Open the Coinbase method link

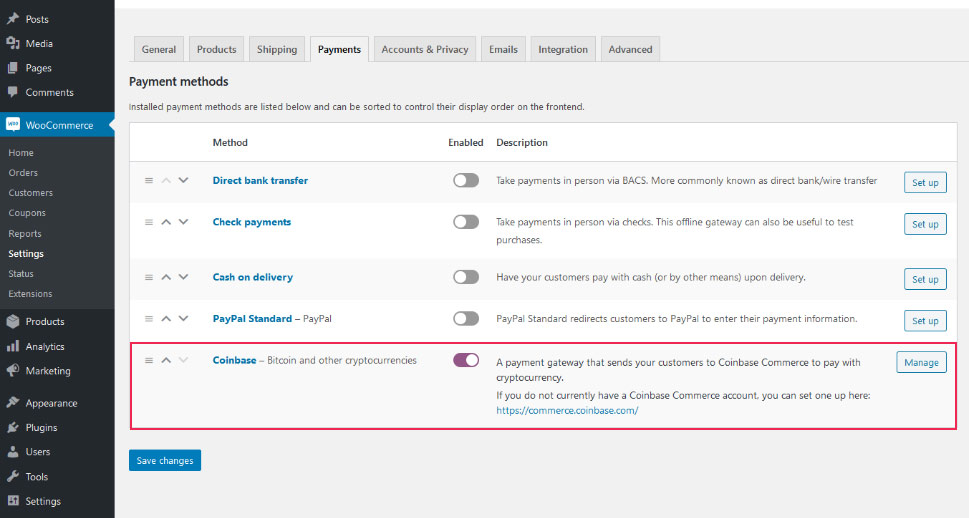point(234,360)
